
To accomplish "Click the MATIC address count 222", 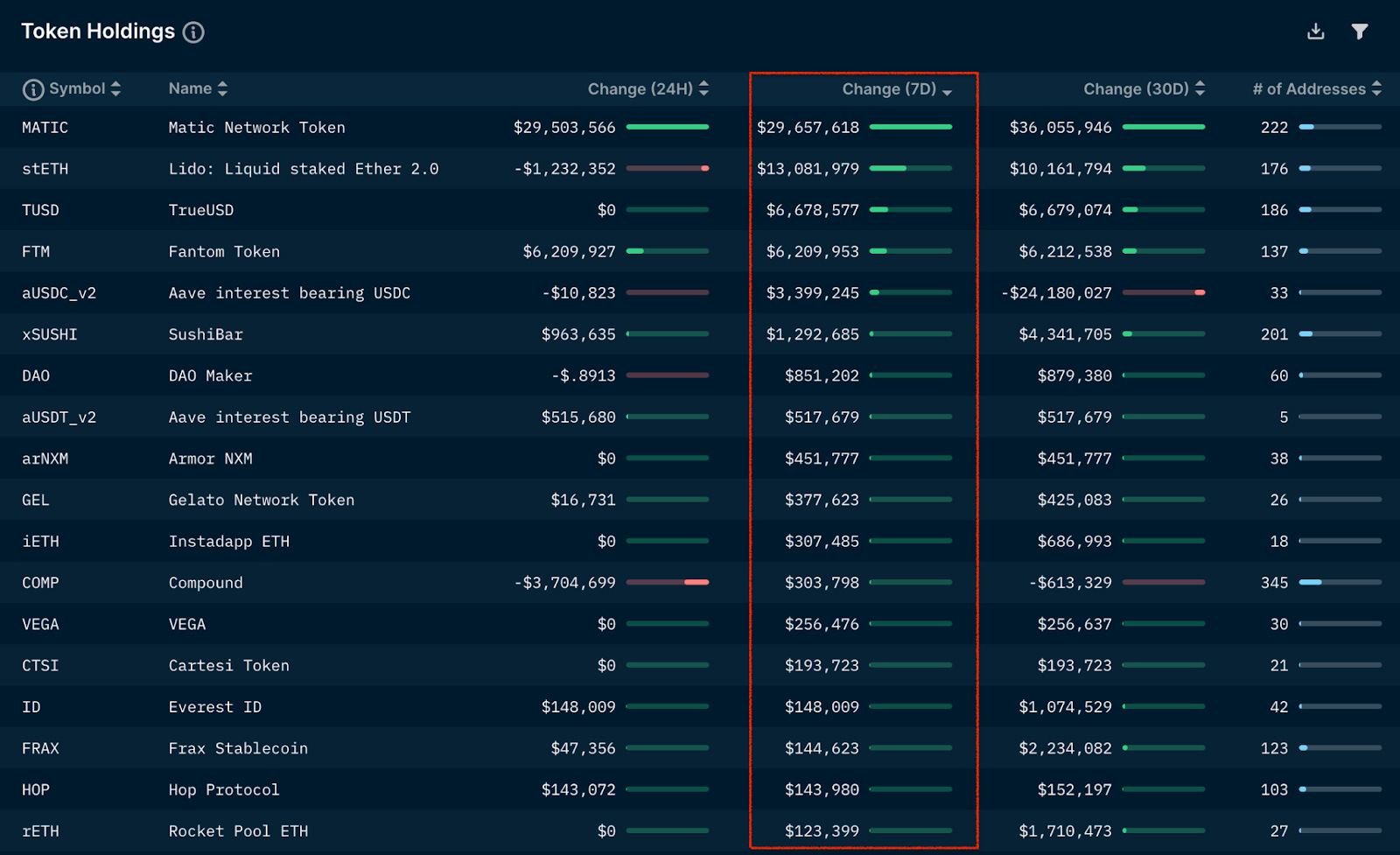I will (x=1274, y=128).
